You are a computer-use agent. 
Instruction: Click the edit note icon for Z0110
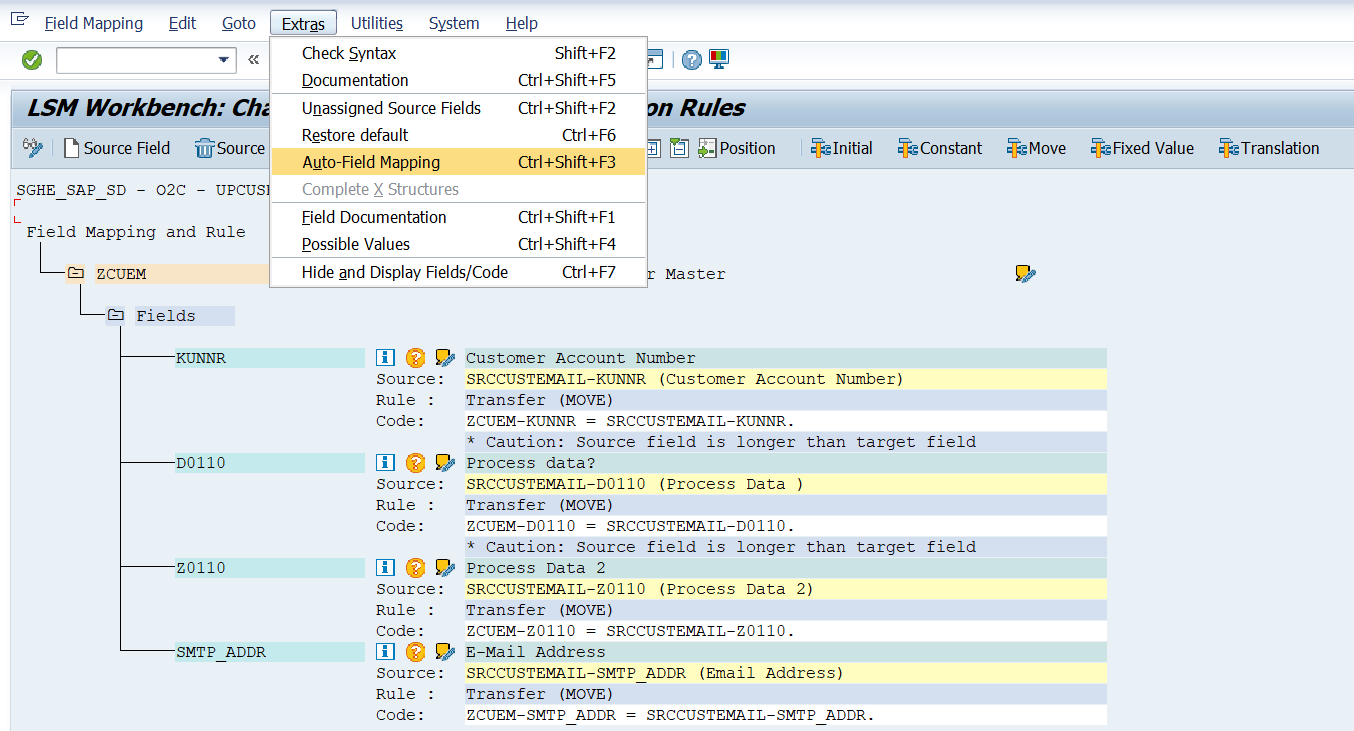pyautogui.click(x=445, y=568)
